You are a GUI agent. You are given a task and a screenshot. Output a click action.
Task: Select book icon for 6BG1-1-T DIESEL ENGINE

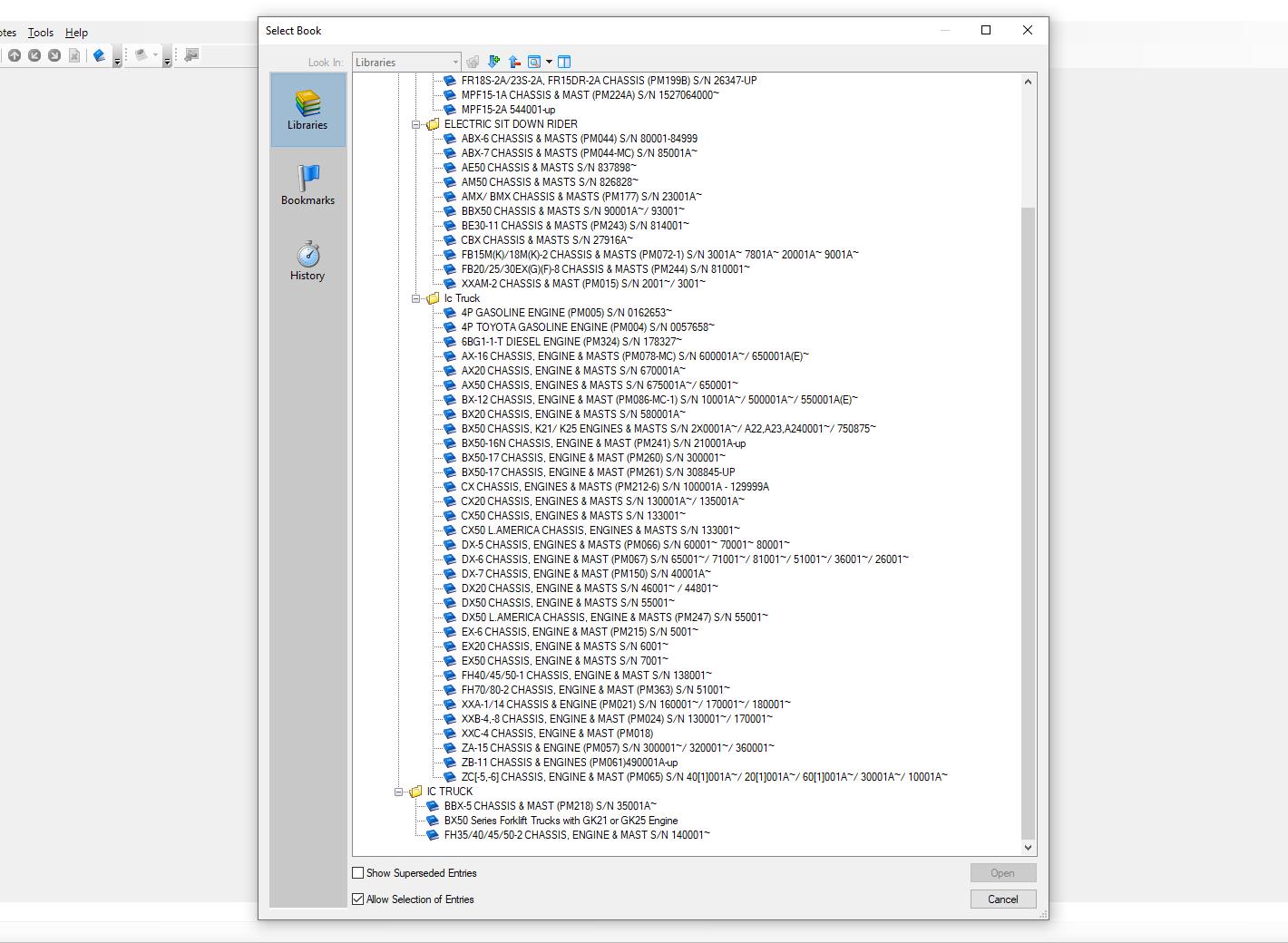[450, 342]
